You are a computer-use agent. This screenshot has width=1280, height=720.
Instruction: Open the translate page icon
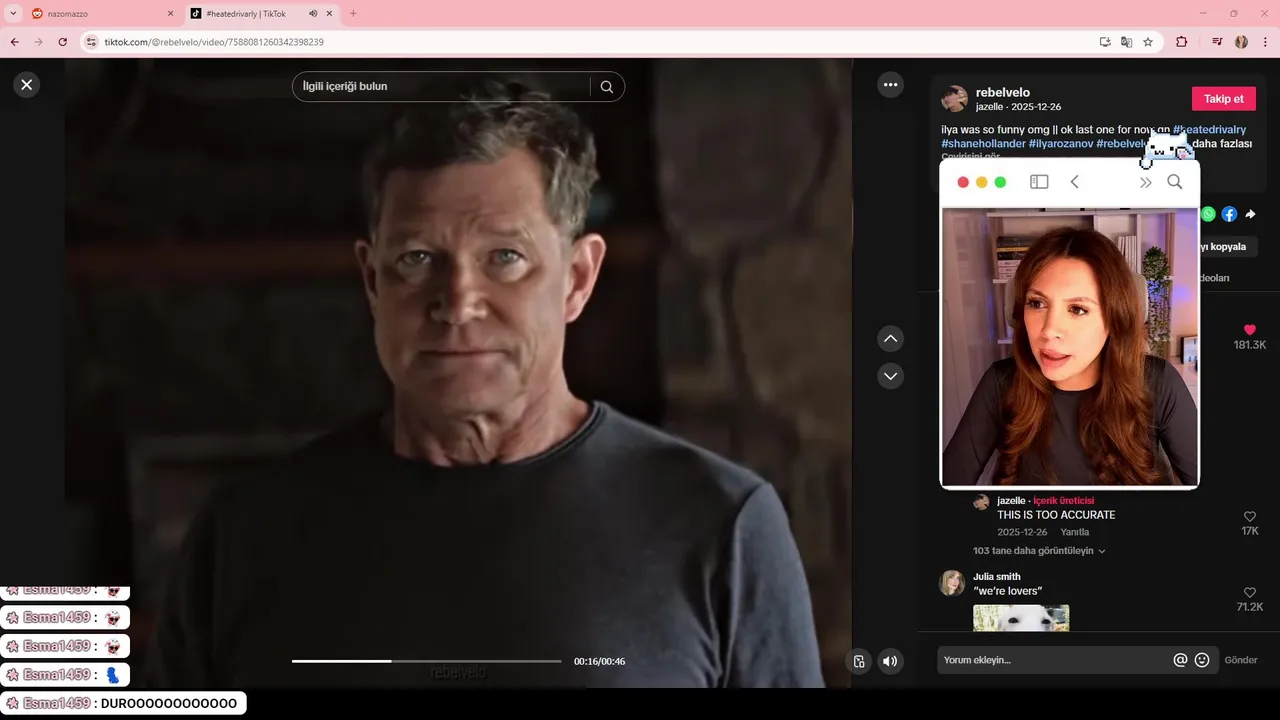tap(1126, 42)
